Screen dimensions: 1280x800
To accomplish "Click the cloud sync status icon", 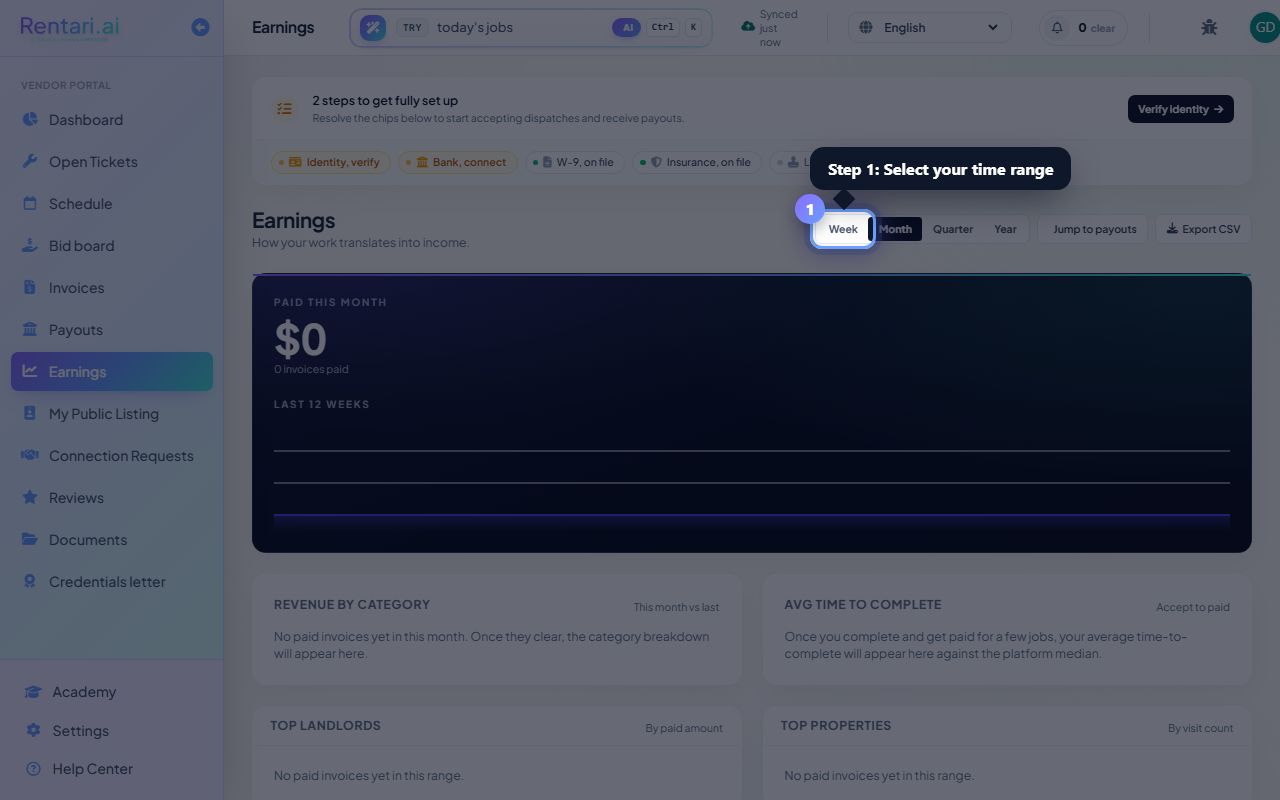I will click(747, 27).
